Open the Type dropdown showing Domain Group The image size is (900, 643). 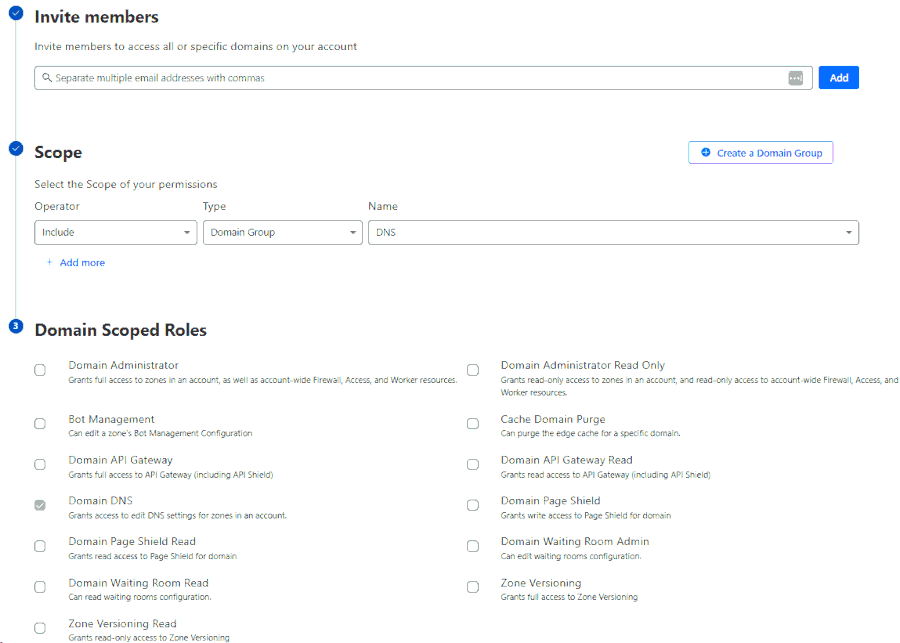tap(283, 233)
